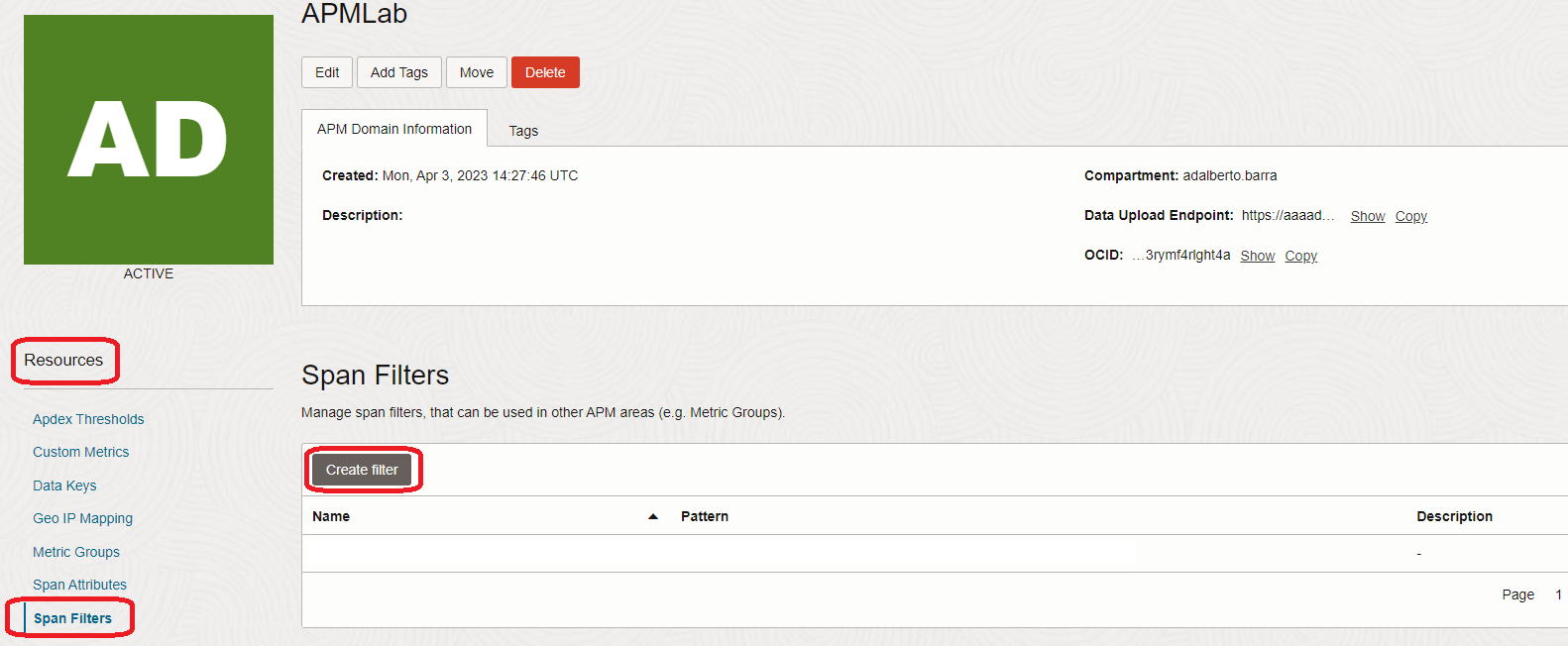Open Apdex Thresholds resource
The image size is (1568, 646).
[x=88, y=419]
